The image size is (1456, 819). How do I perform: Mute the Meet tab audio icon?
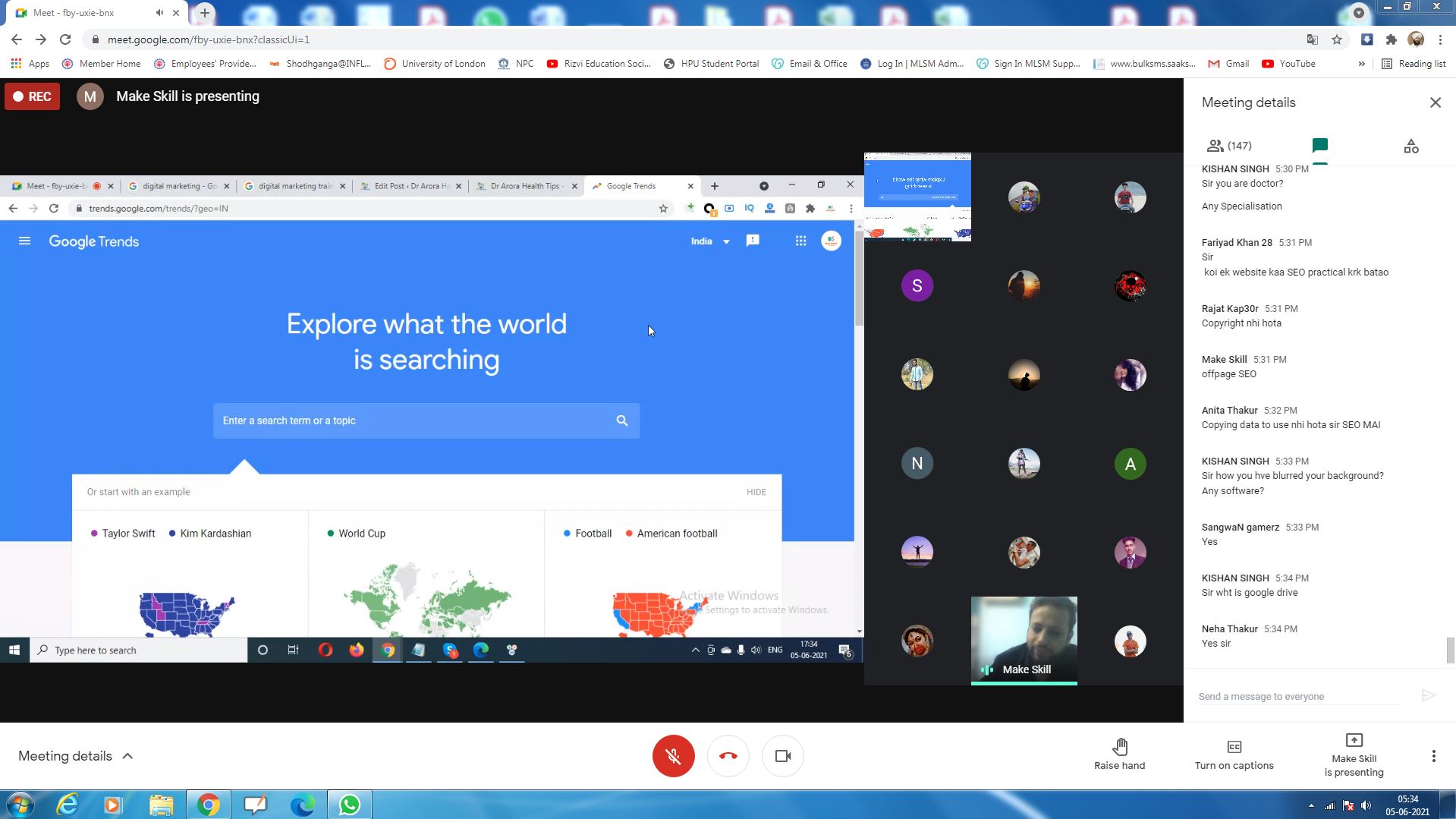point(159,13)
